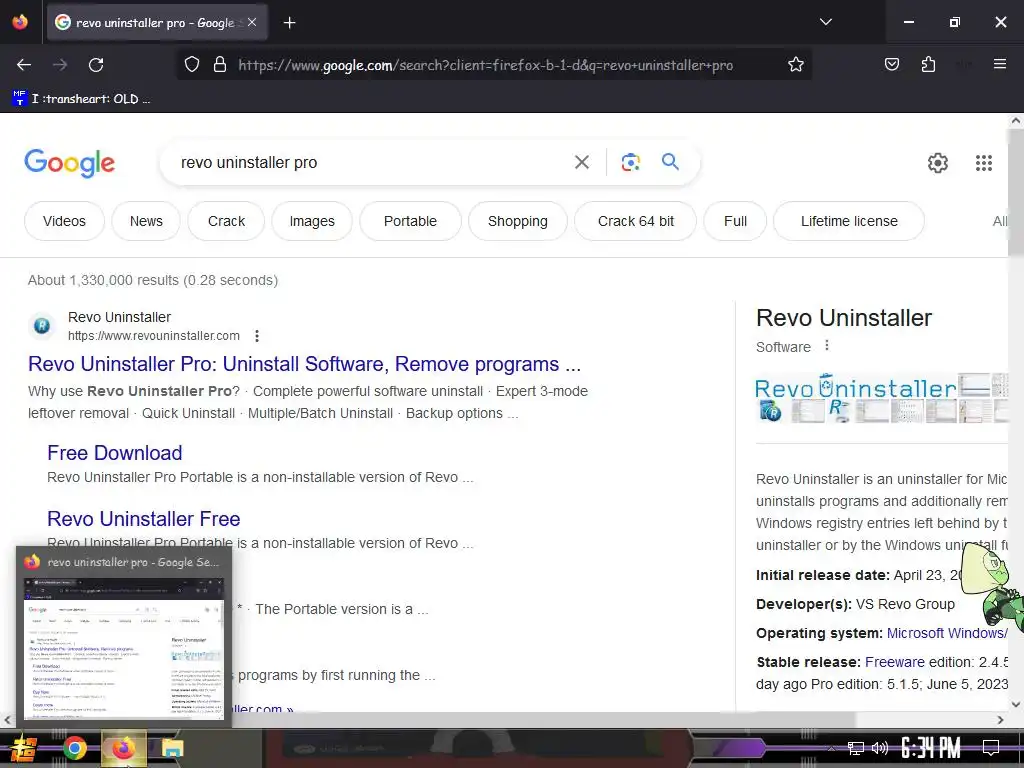Open the notification action center icon
This screenshot has height=768, width=1024.
(x=991, y=748)
